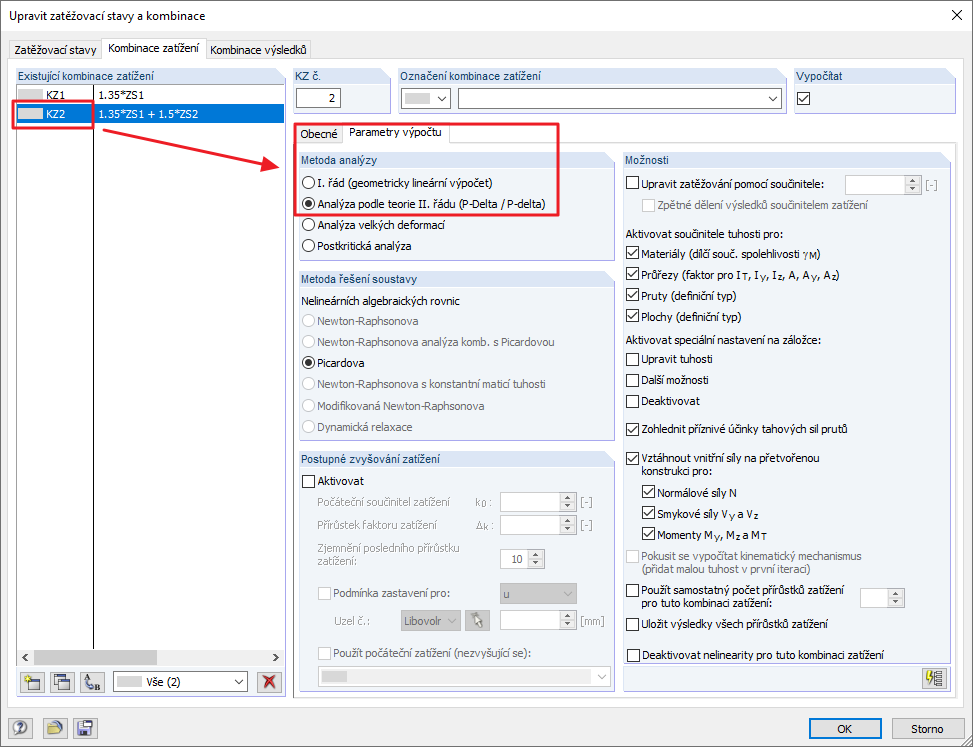Click the renumber combinations icon
The width and height of the screenshot is (973, 747).
click(92, 682)
